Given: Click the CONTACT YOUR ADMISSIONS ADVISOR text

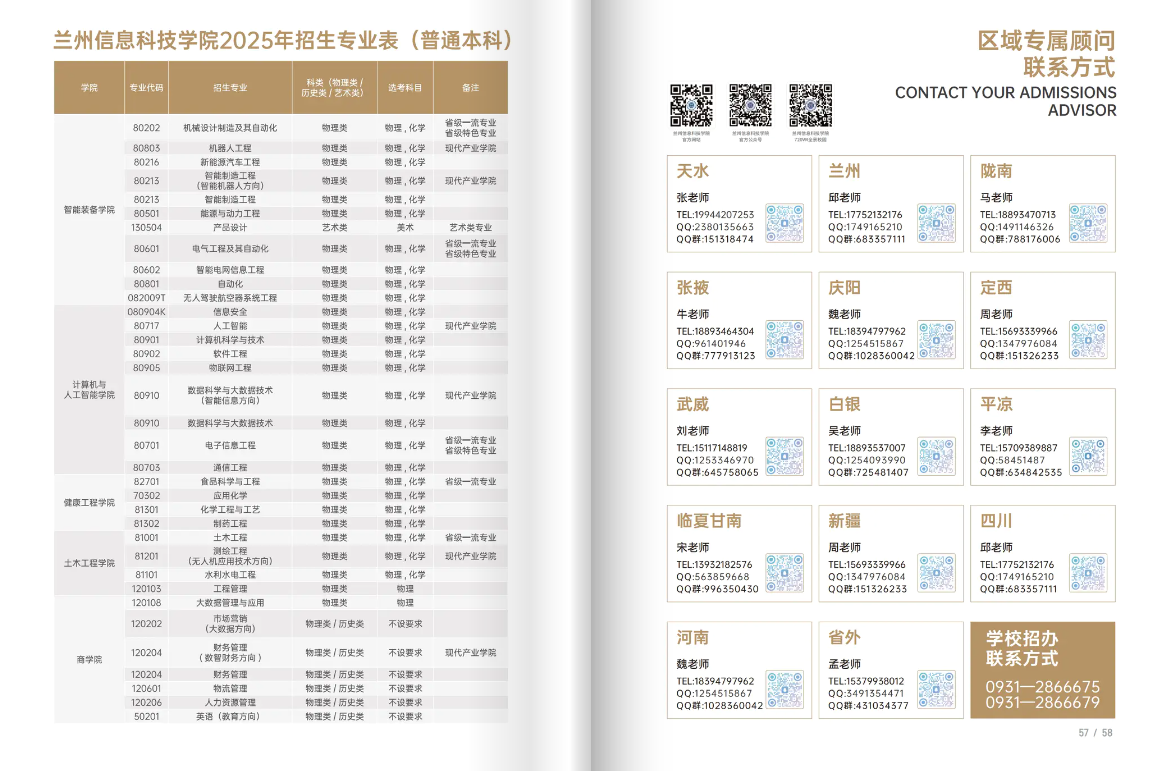Looking at the screenshot, I should (x=1005, y=102).
